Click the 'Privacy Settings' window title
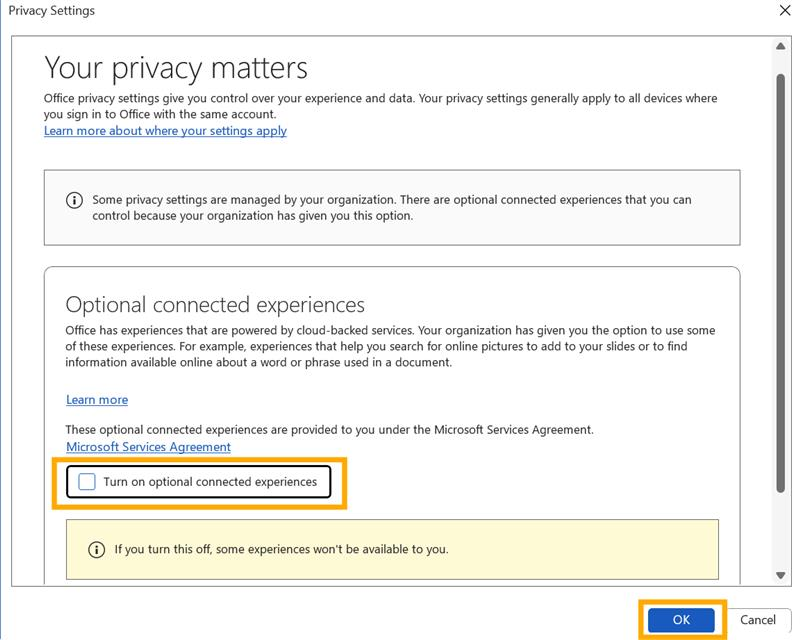800x640 pixels. pyautogui.click(x=52, y=11)
